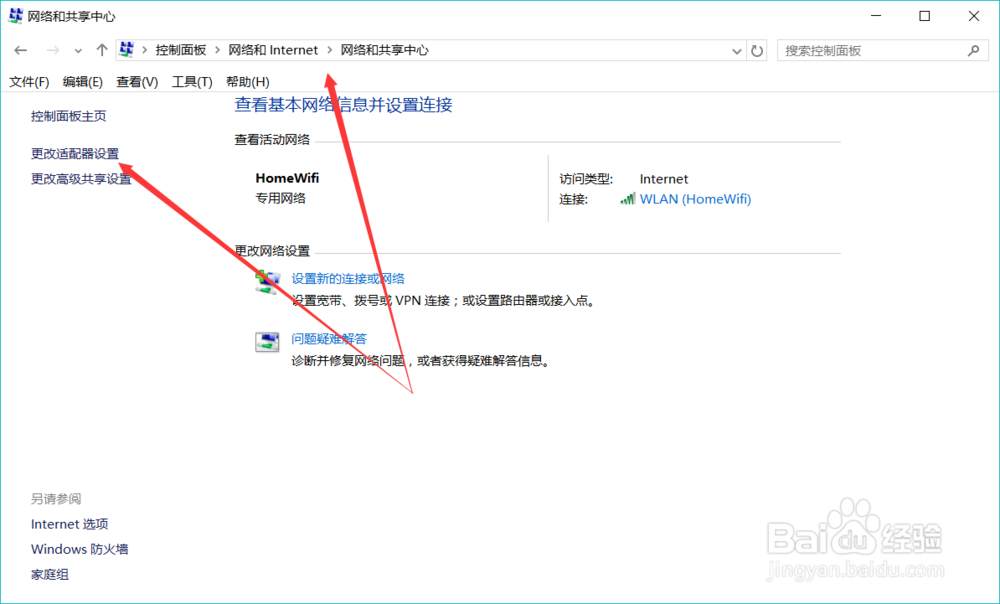Viewport: 1000px width, 604px height.
Task: Open the 帮助(H) menu
Action: tap(246, 81)
